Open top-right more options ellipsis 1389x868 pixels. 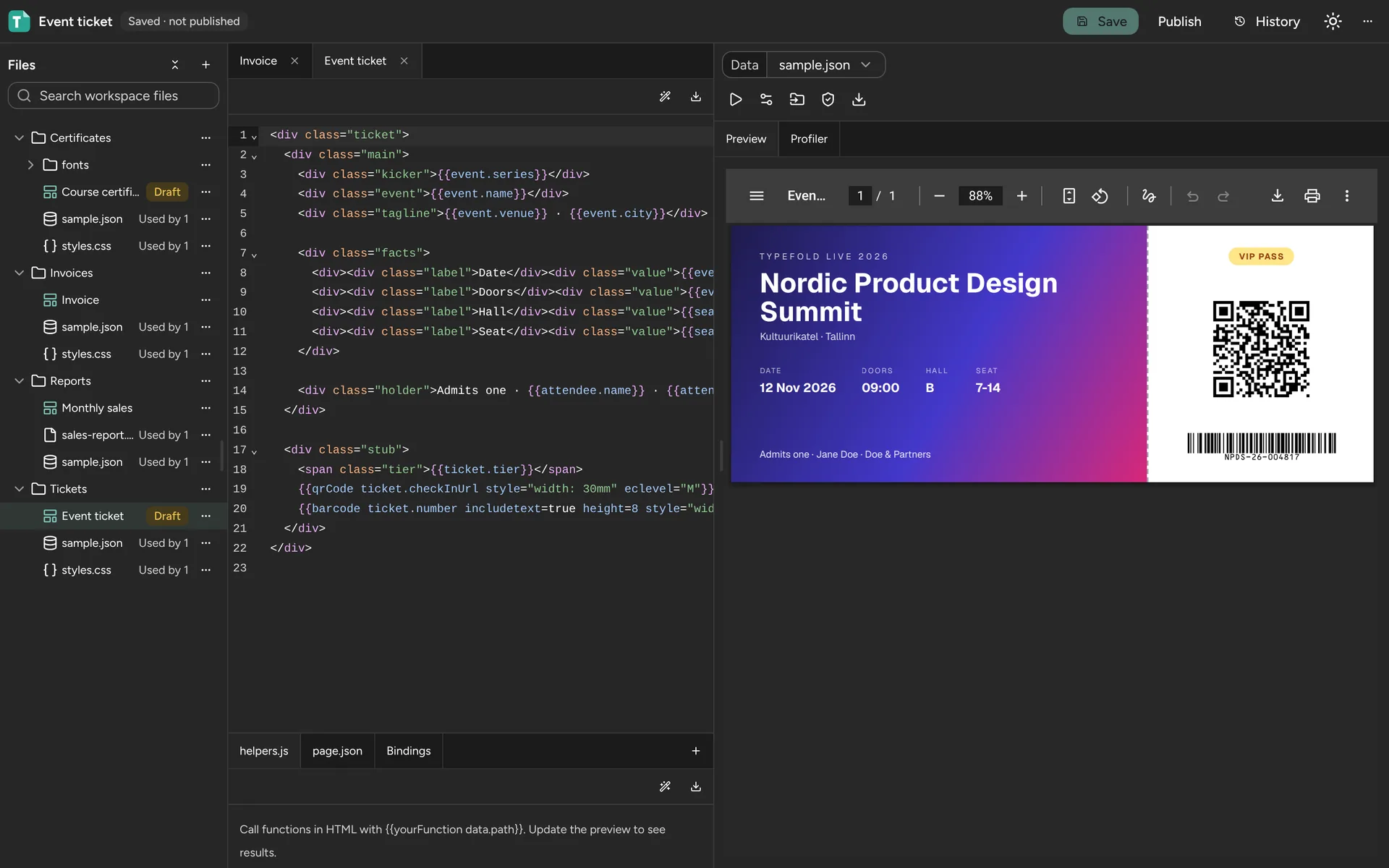[x=1367, y=22]
